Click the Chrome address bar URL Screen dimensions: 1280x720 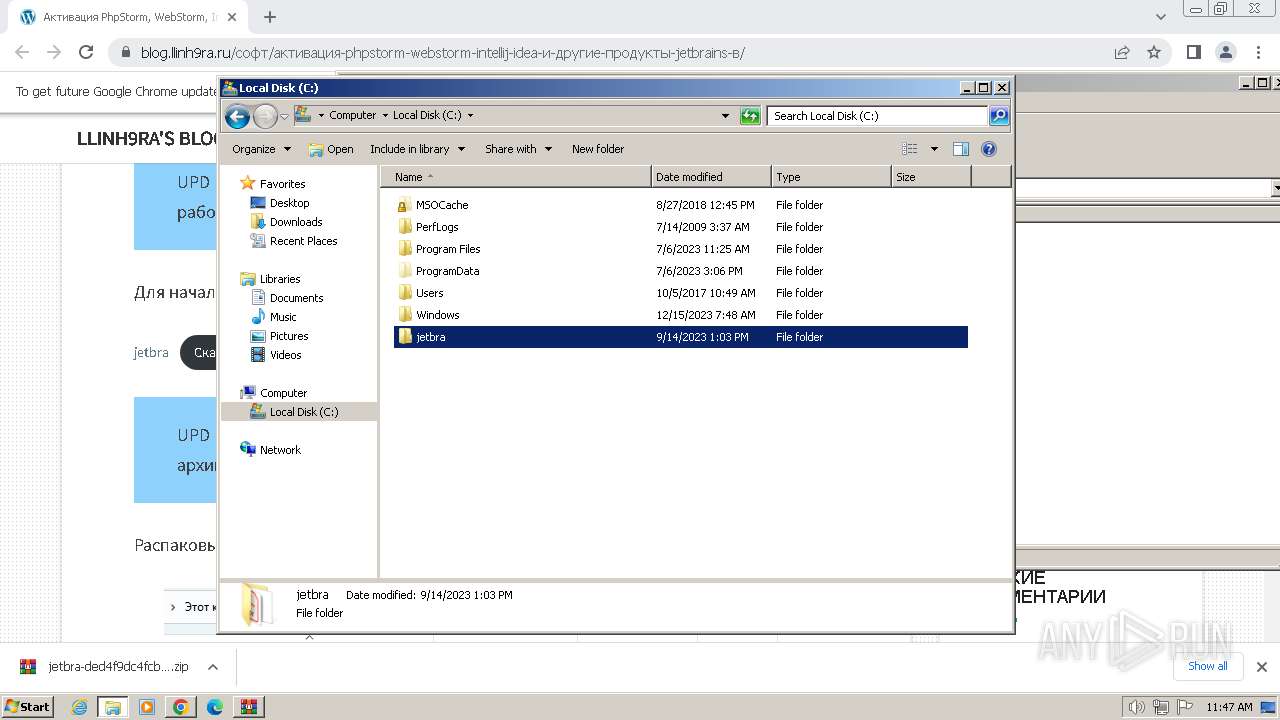[443, 53]
